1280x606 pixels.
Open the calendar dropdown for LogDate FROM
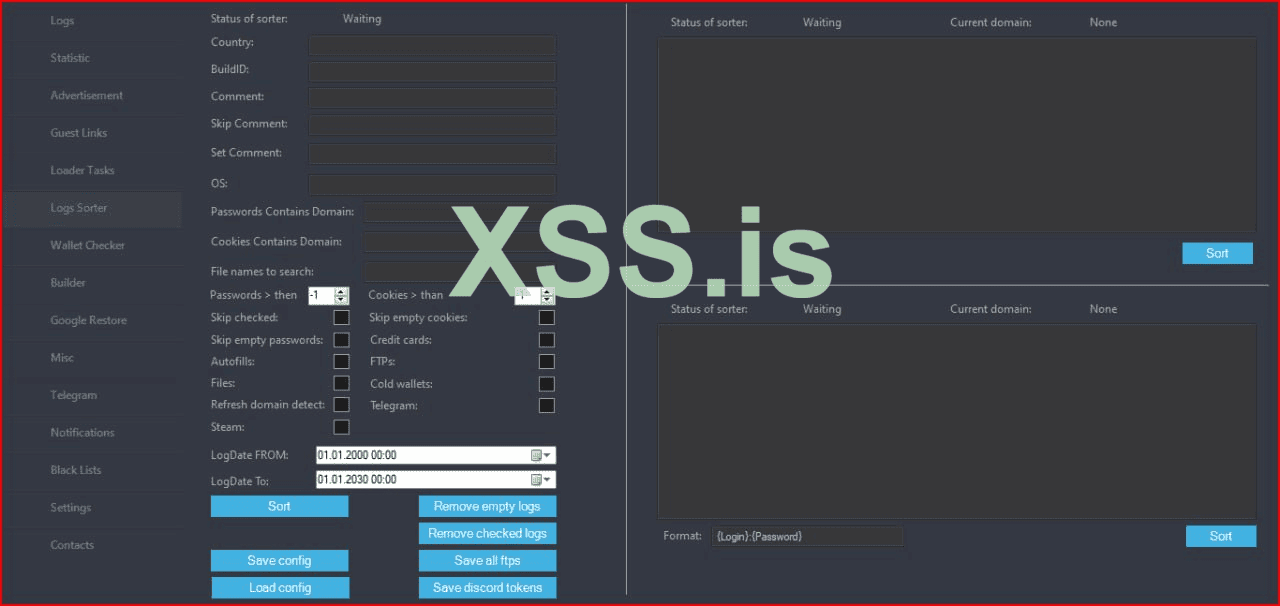point(541,455)
